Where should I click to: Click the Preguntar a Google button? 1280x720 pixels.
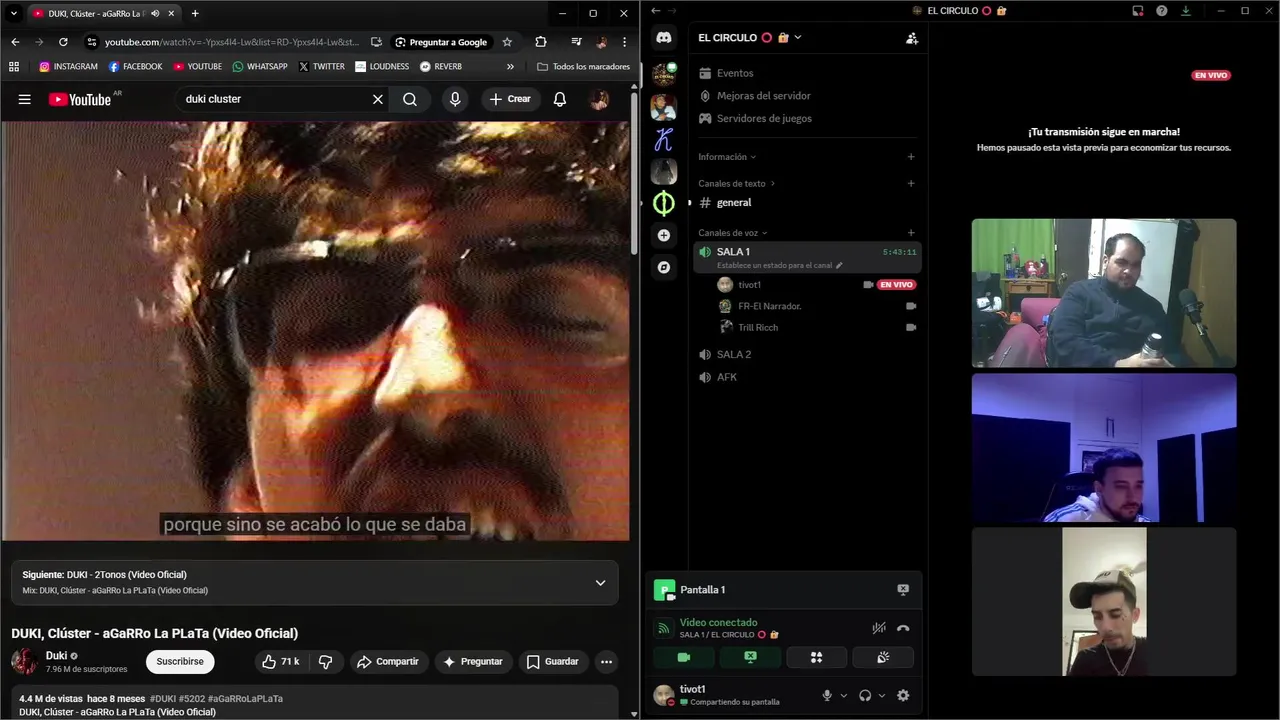click(441, 42)
